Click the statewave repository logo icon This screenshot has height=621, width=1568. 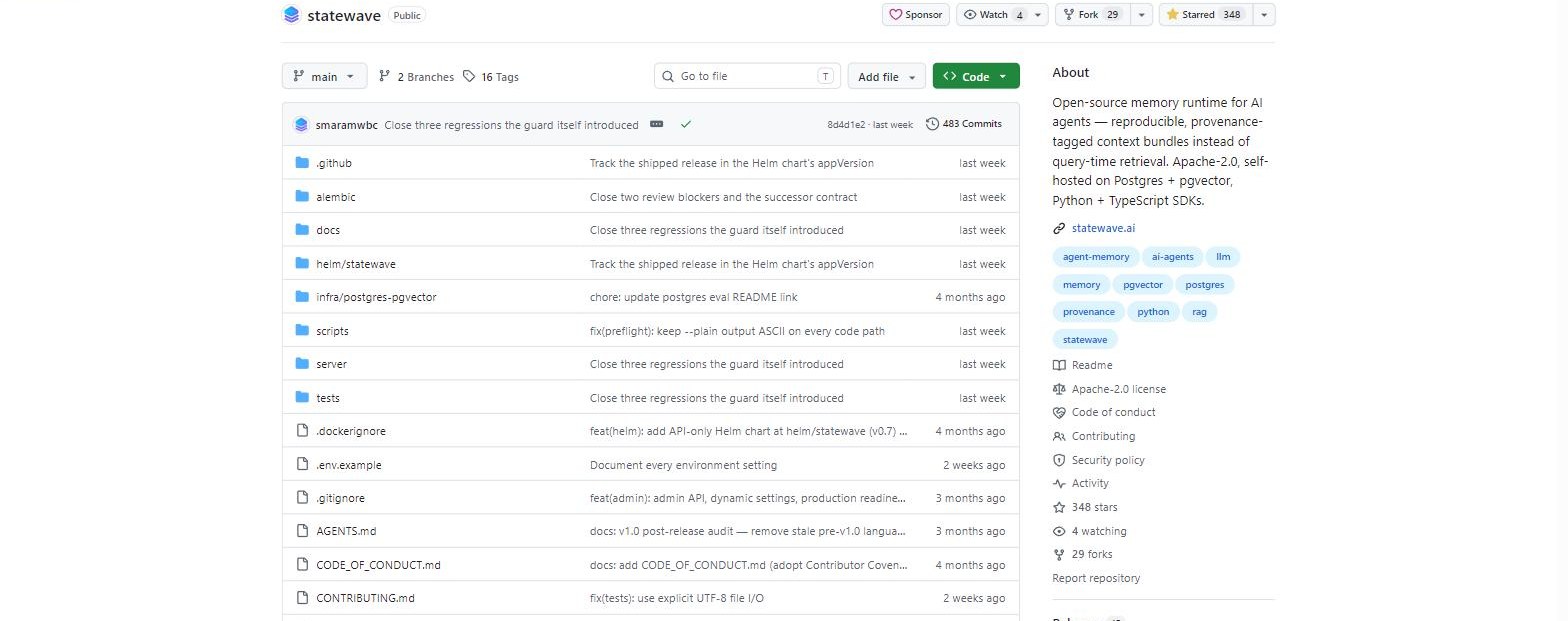pyautogui.click(x=292, y=15)
